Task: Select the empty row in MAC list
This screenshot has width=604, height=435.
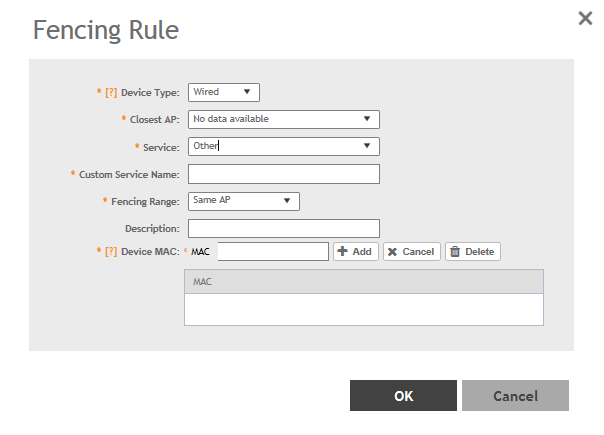Action: [363, 309]
